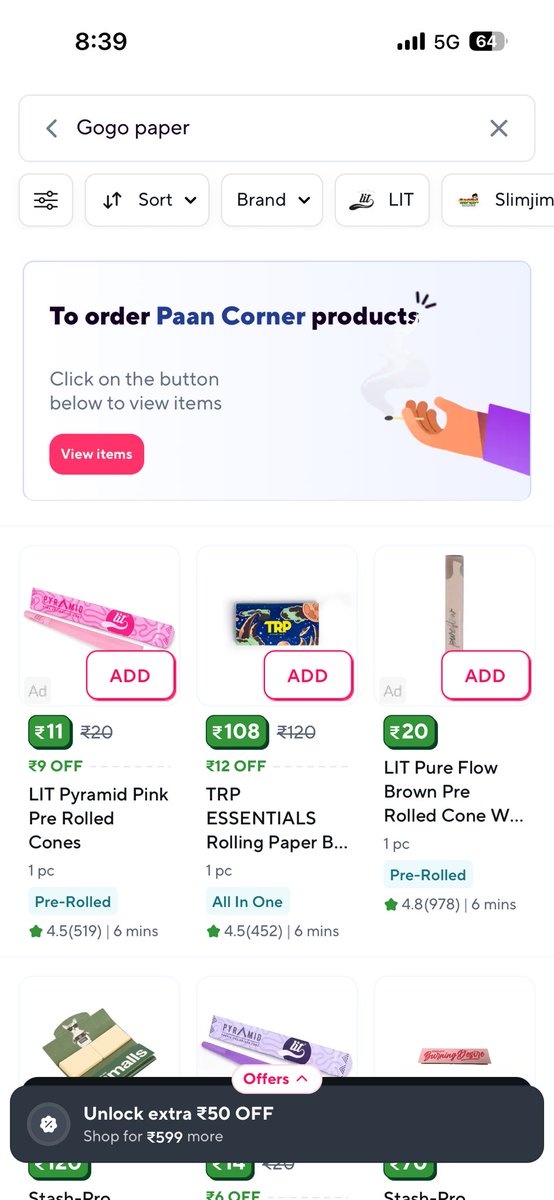The height and width of the screenshot is (1200, 554).
Task: Select the Slimjim brand filter chip
Action: pos(500,200)
